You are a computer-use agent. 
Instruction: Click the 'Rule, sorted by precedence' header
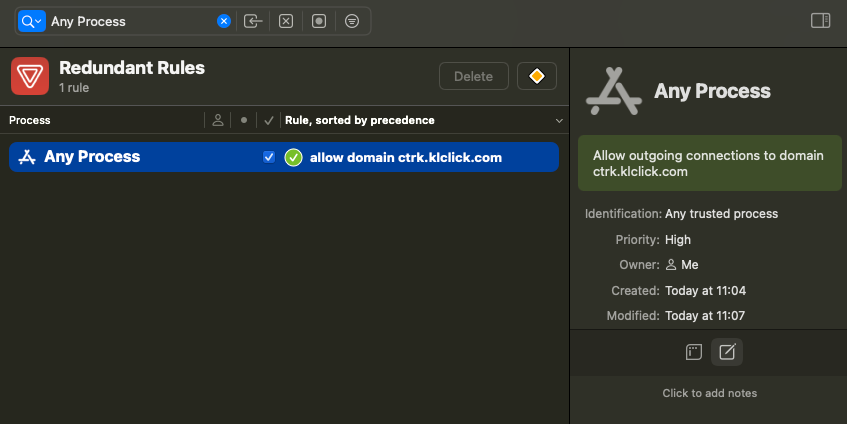[360, 121]
